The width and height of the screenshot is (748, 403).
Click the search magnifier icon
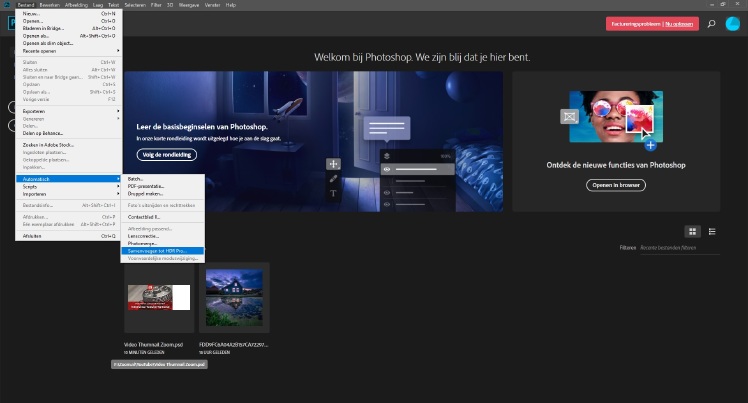coord(711,24)
